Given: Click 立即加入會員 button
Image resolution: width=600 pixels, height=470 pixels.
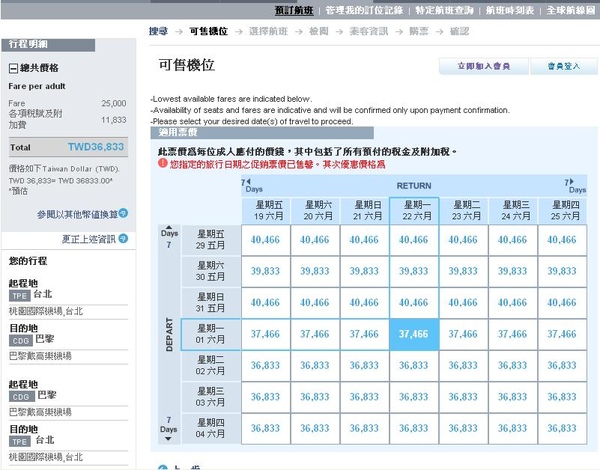Looking at the screenshot, I should [x=484, y=66].
